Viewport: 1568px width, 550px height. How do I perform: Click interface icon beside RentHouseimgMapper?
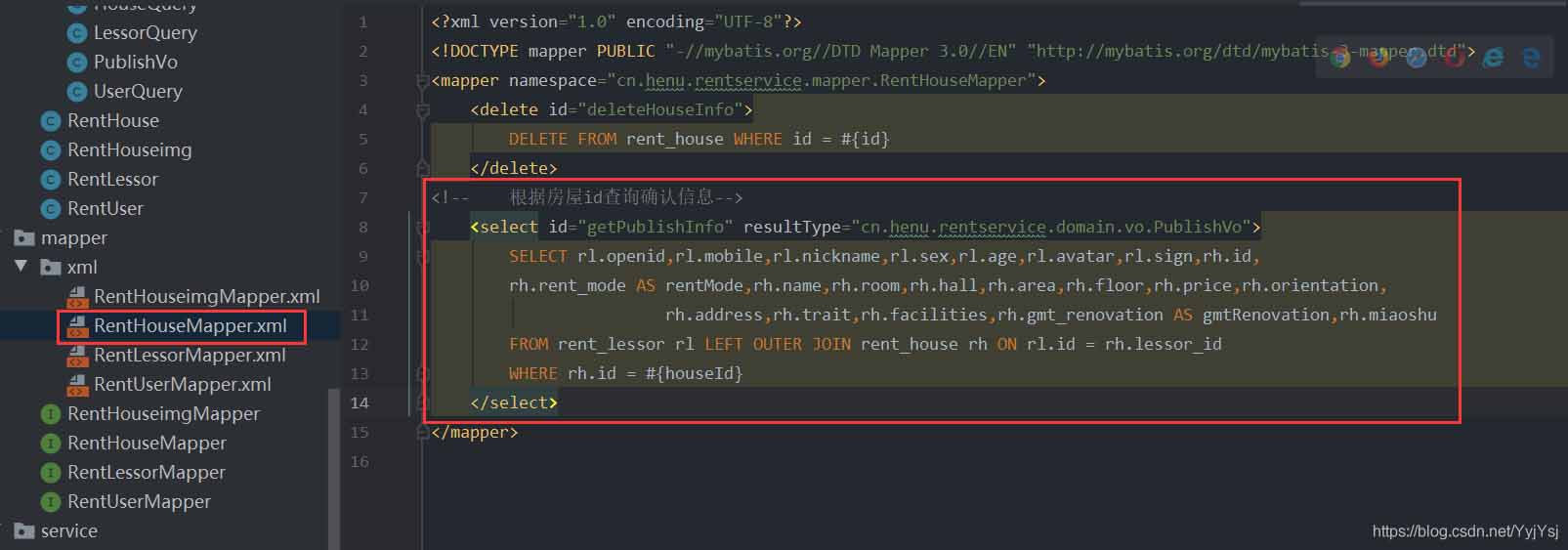(51, 414)
